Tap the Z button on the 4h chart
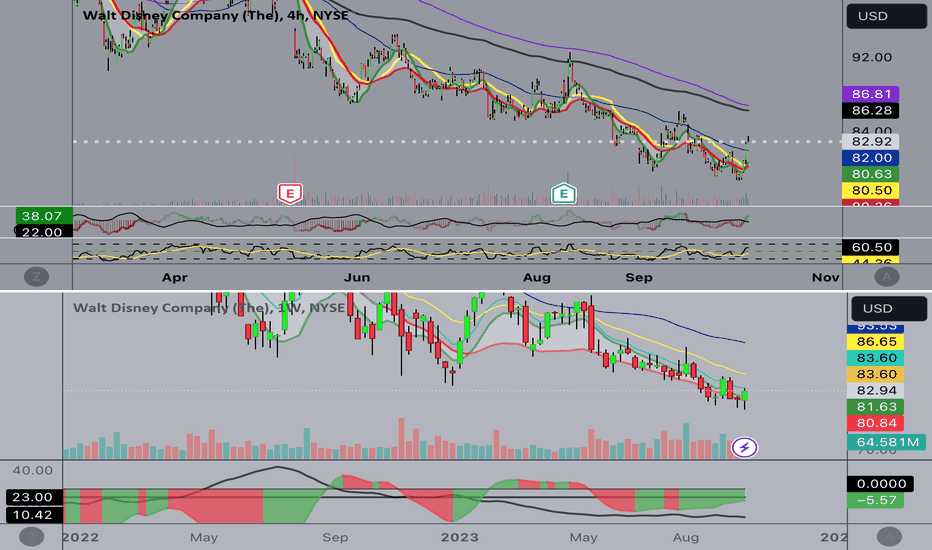This screenshot has height=550, width=932. 36,276
